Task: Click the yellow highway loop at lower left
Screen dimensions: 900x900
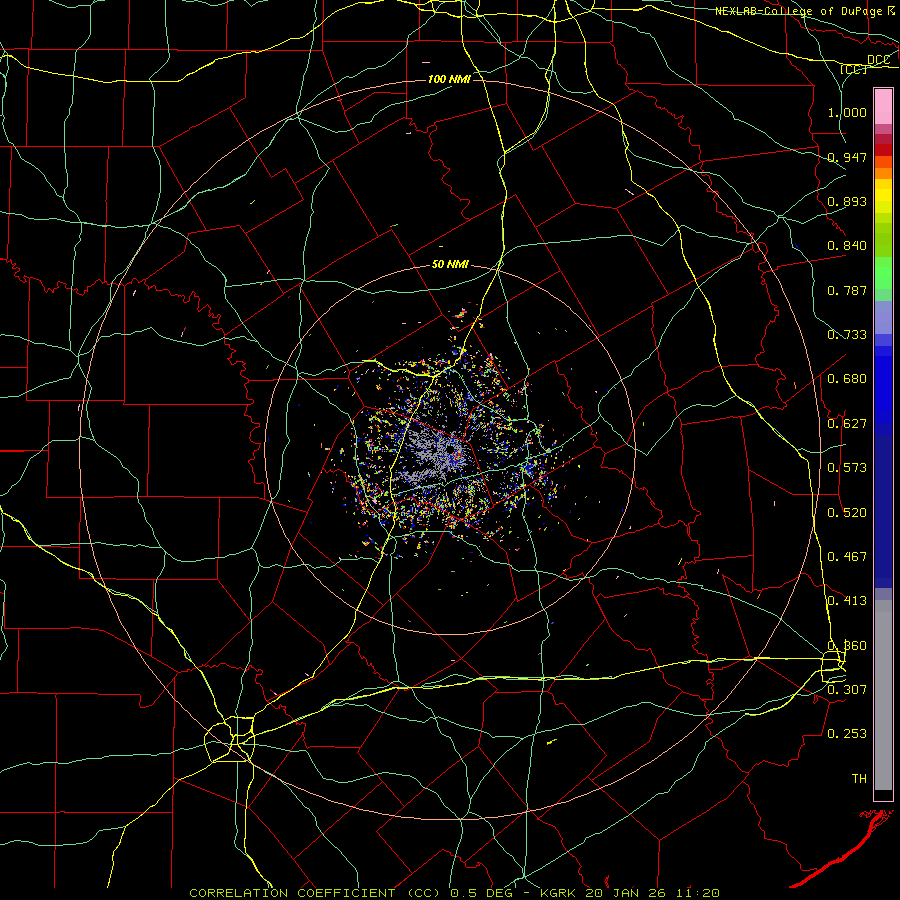Action: (x=230, y=739)
